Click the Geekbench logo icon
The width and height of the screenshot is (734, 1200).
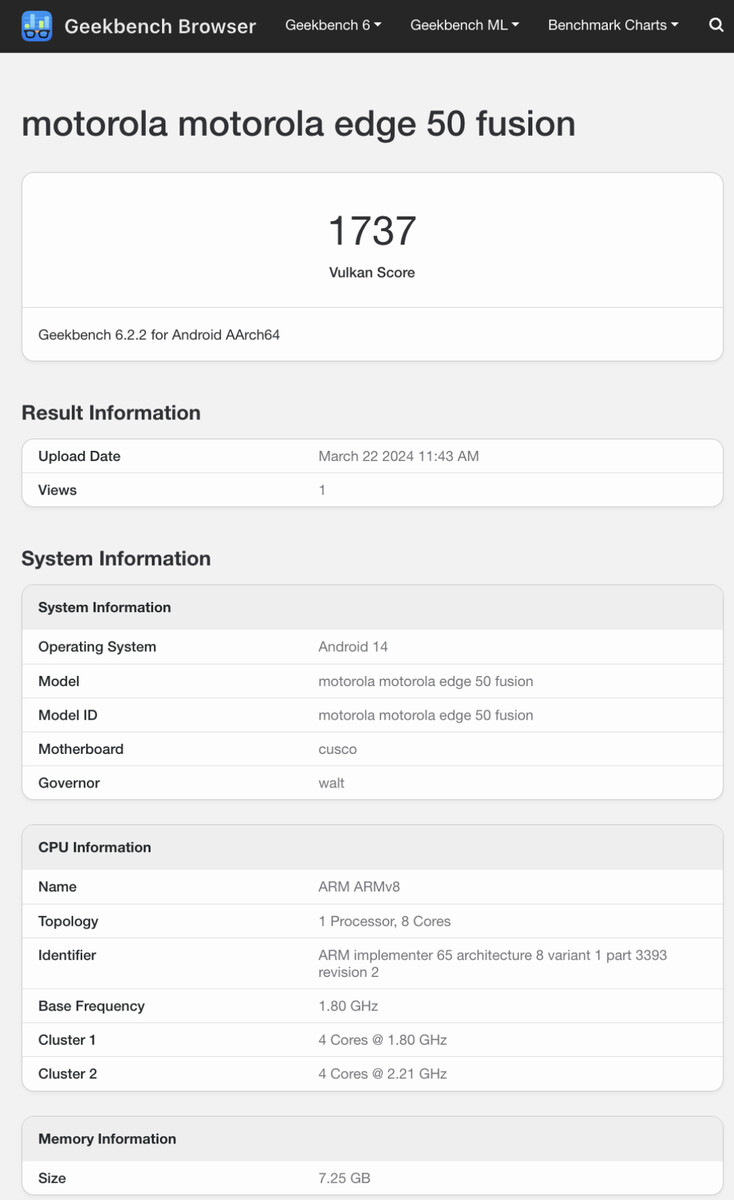[x=37, y=26]
